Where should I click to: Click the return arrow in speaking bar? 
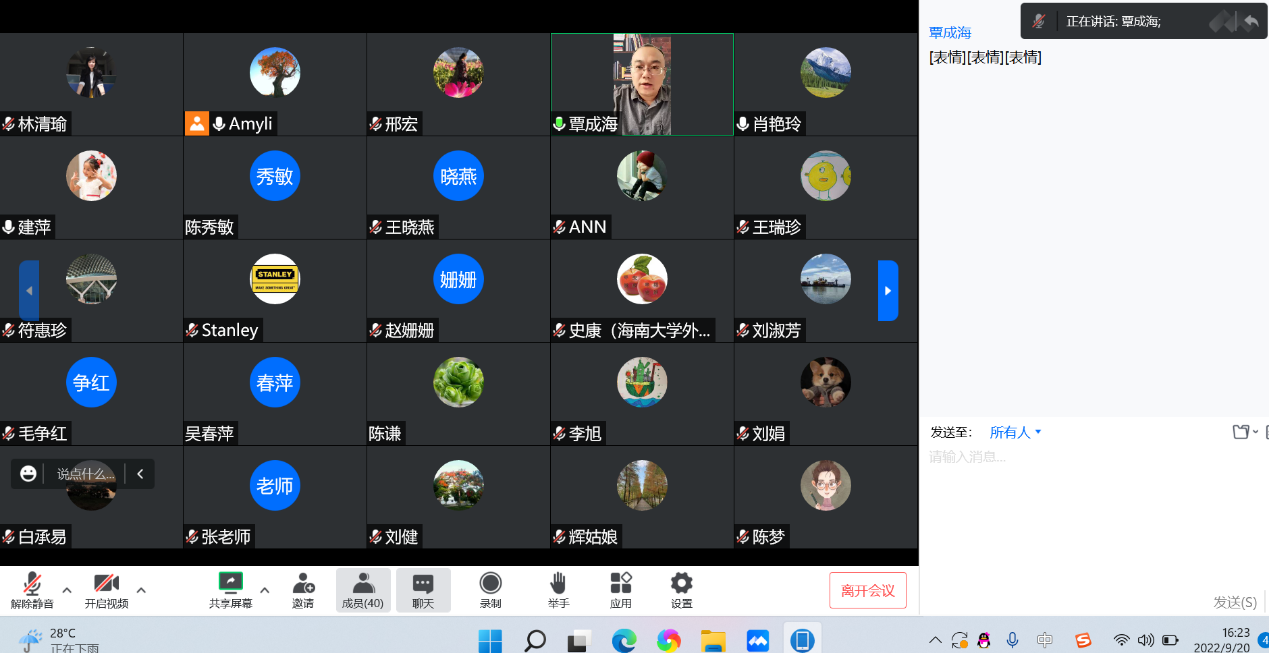coord(1250,20)
